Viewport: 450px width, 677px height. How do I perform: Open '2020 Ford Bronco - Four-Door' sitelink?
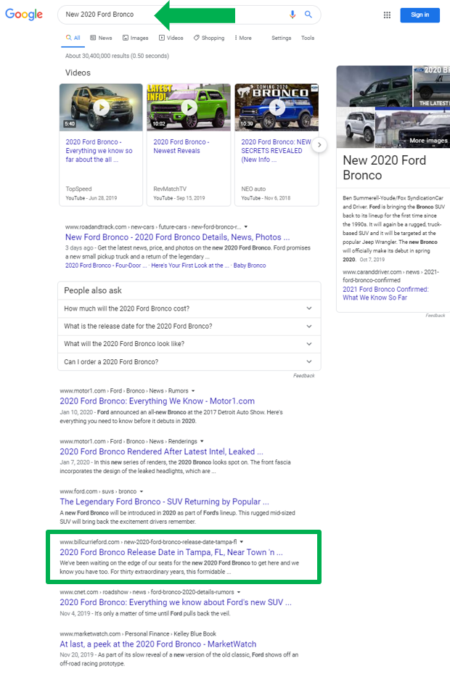pos(106,266)
